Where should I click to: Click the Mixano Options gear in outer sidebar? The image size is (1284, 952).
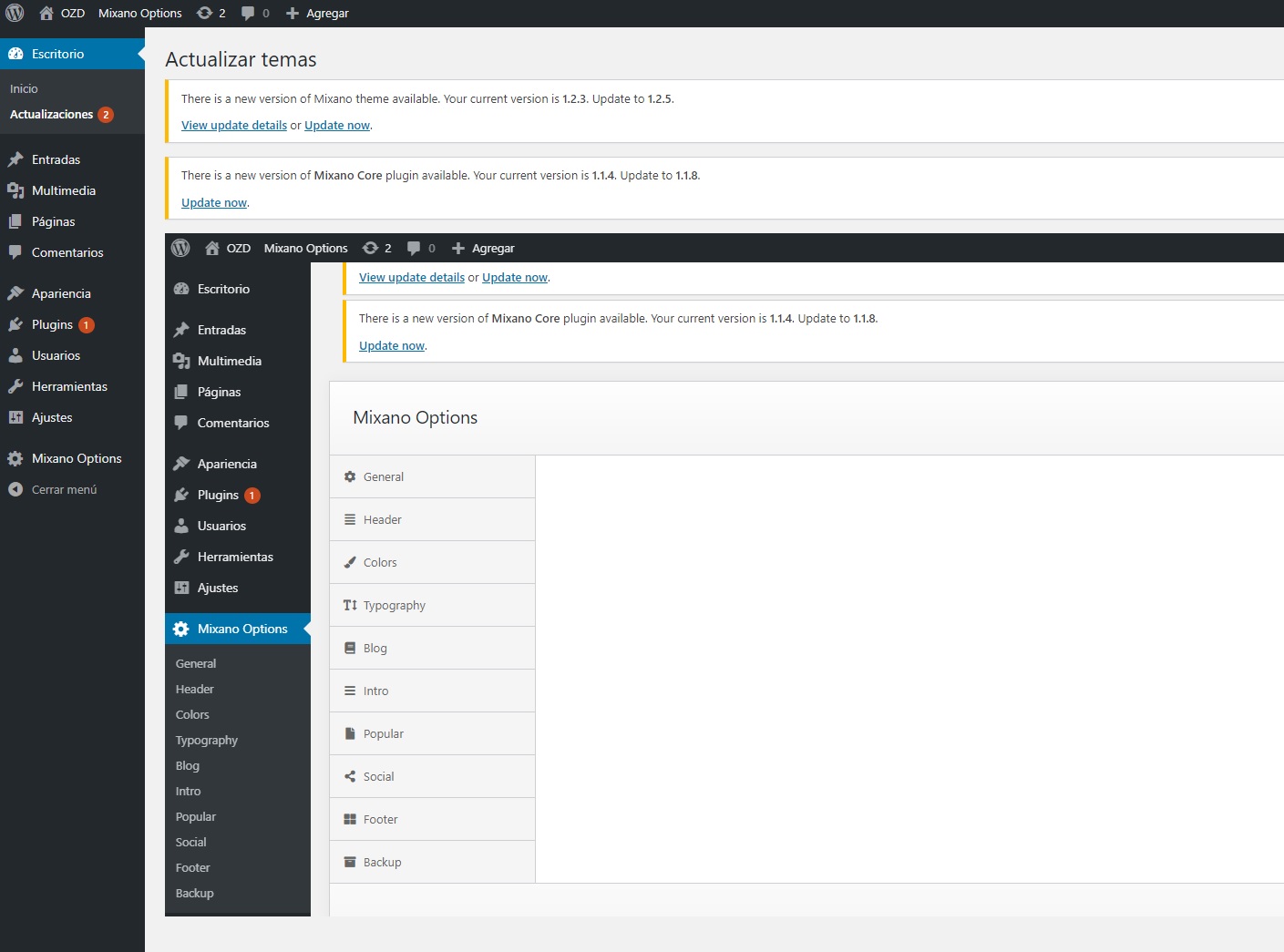point(15,458)
